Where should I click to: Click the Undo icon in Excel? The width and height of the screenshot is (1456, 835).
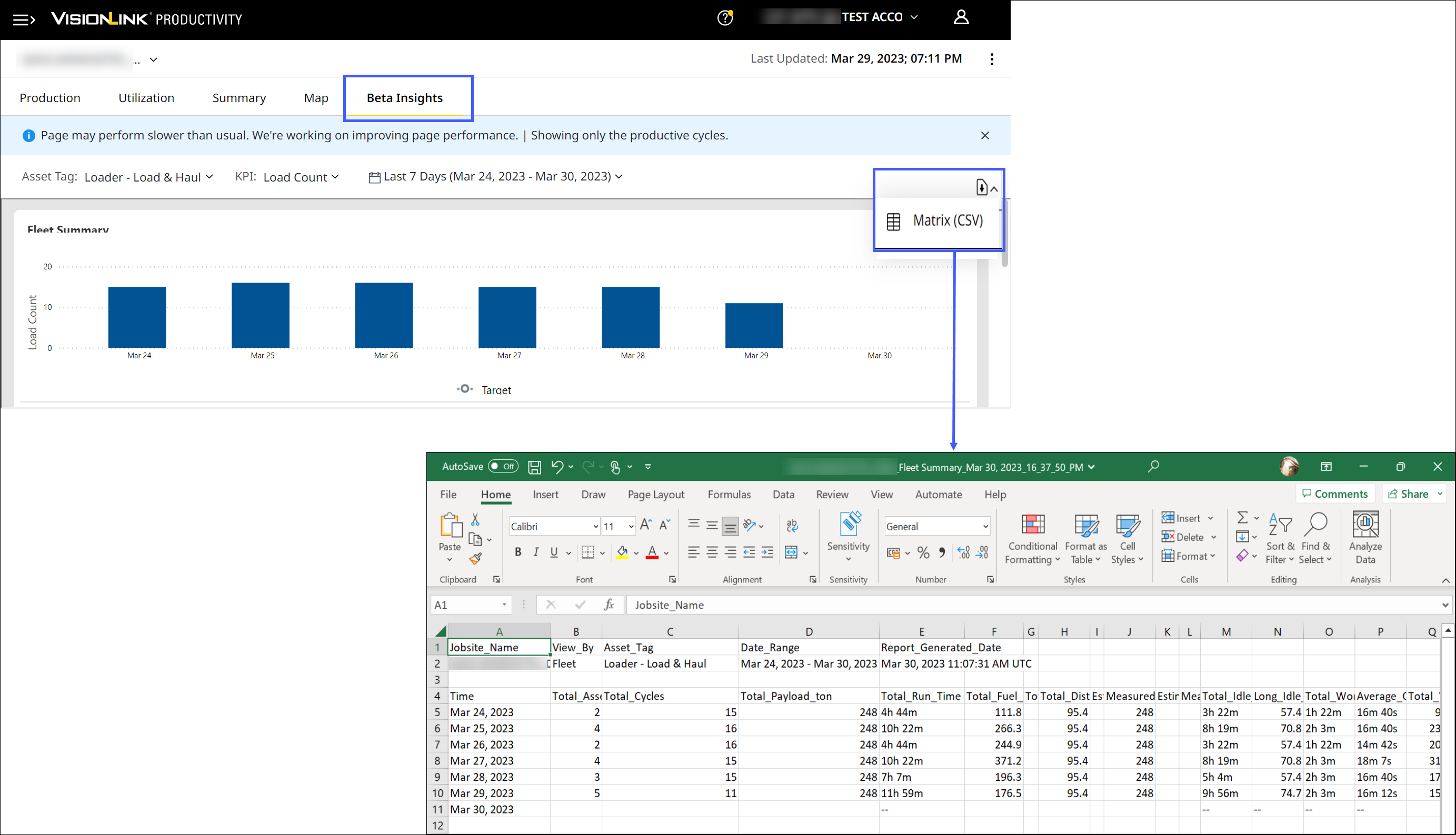[556, 467]
